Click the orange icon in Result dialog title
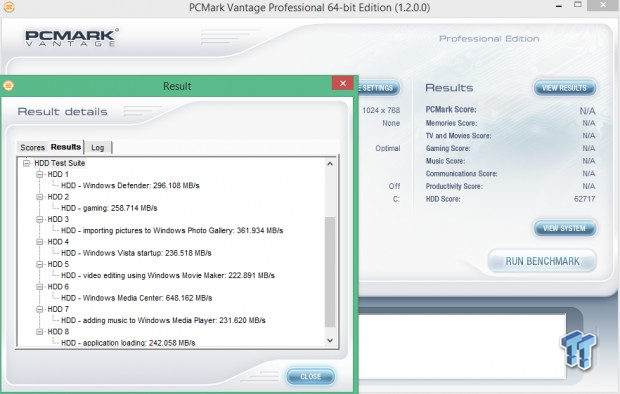620x394 pixels. click(x=8, y=85)
